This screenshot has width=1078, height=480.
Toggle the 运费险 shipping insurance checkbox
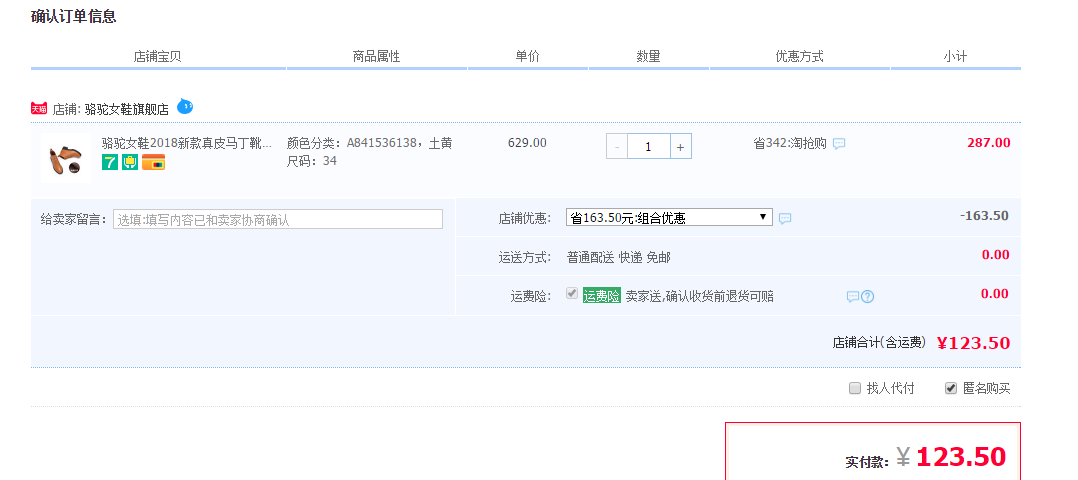click(x=571, y=294)
